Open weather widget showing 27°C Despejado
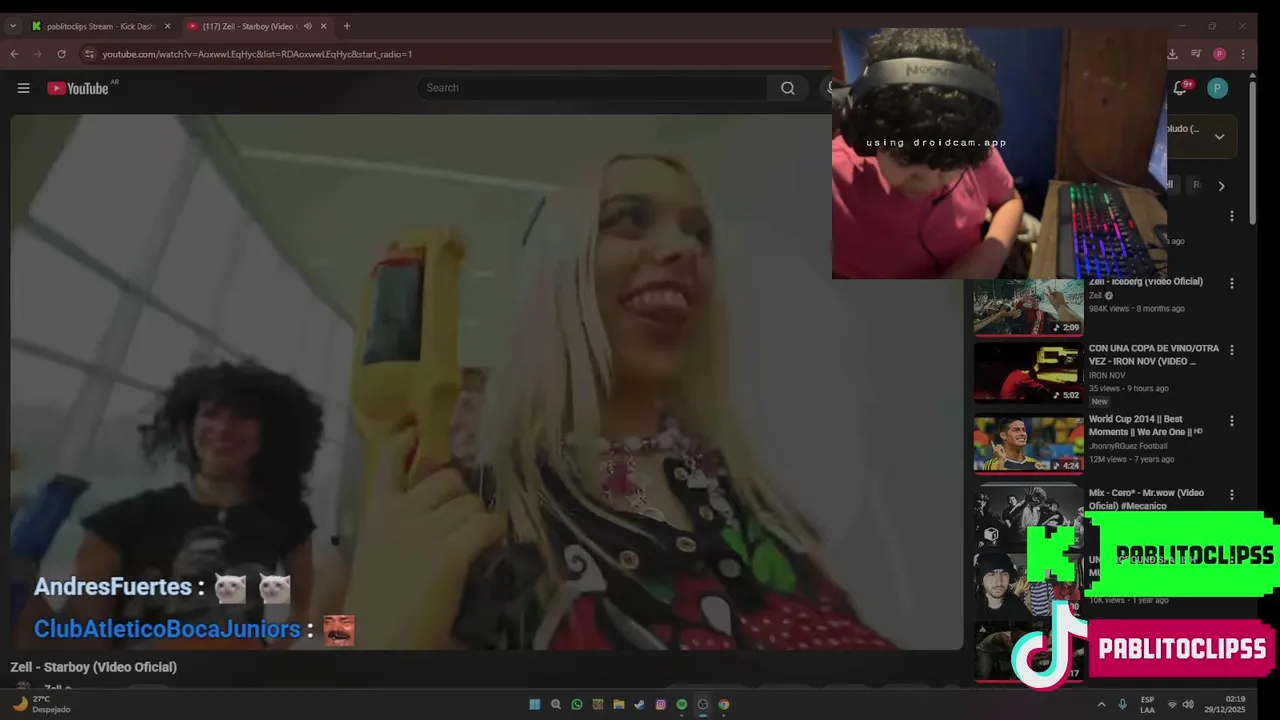The height and width of the screenshot is (720, 1280). pos(42,704)
